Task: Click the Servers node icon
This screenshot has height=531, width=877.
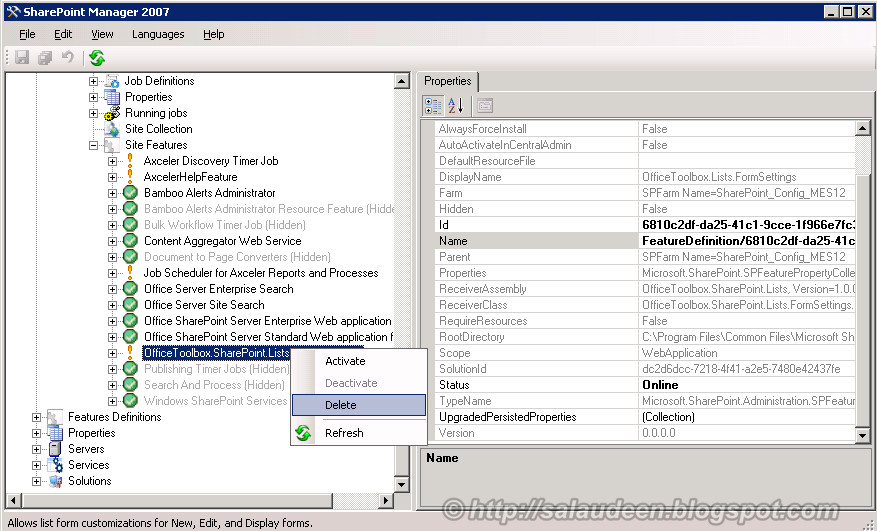Action: [55, 449]
